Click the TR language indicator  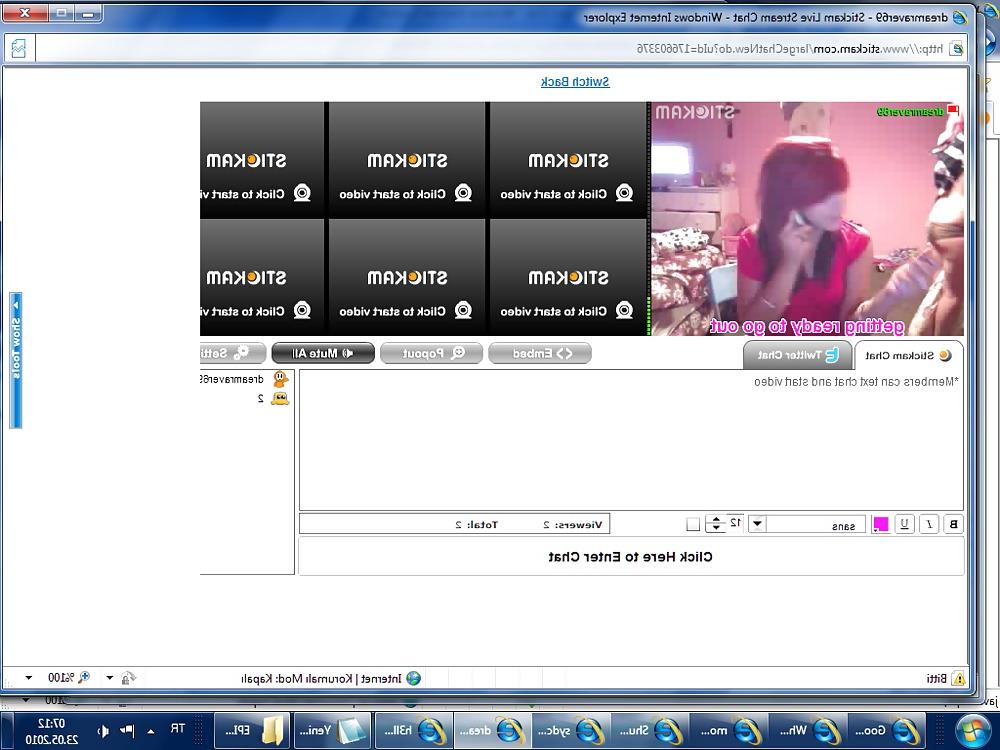178,728
